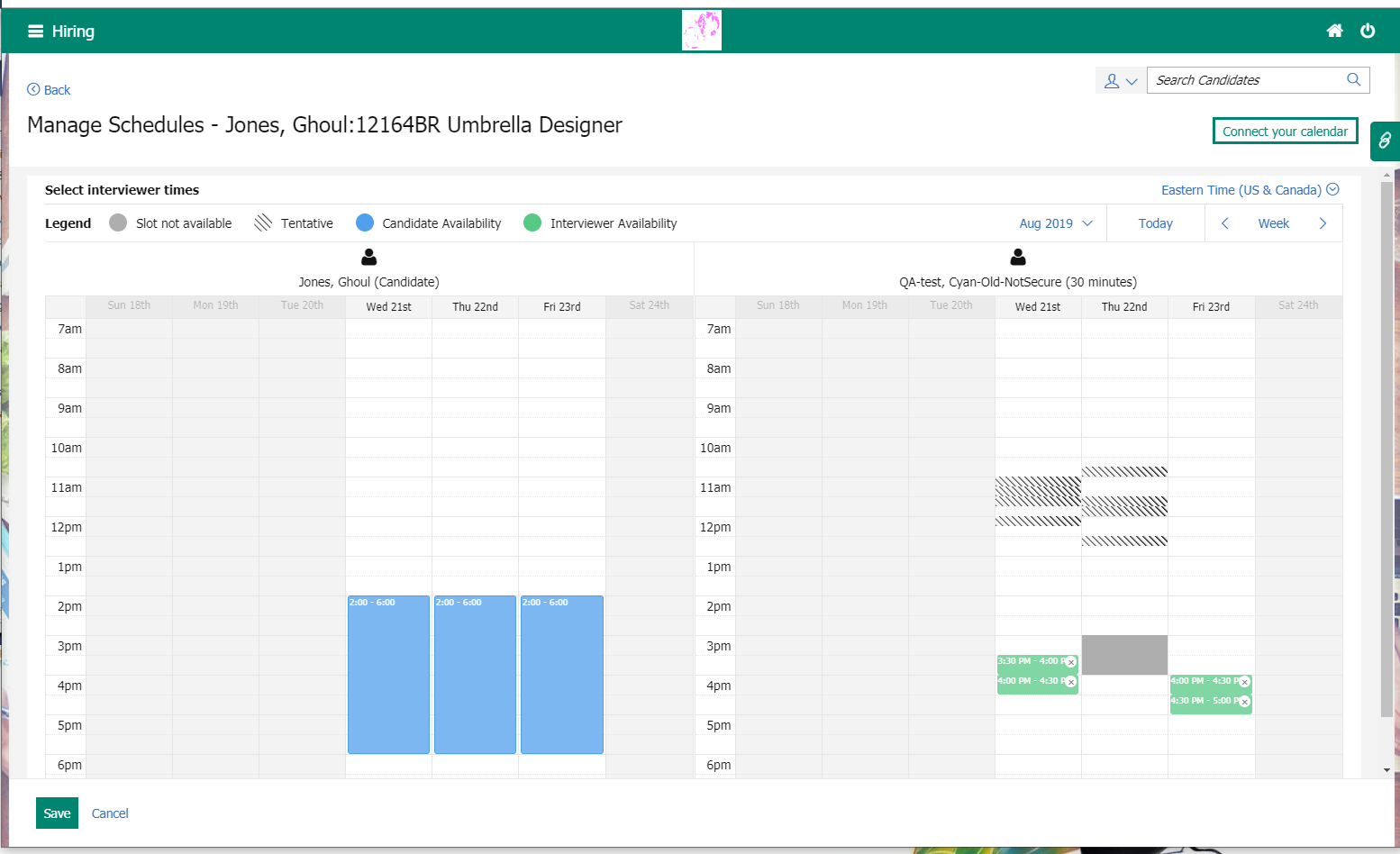1400x854 pixels.
Task: Click the power logout icon
Action: [x=1367, y=32]
